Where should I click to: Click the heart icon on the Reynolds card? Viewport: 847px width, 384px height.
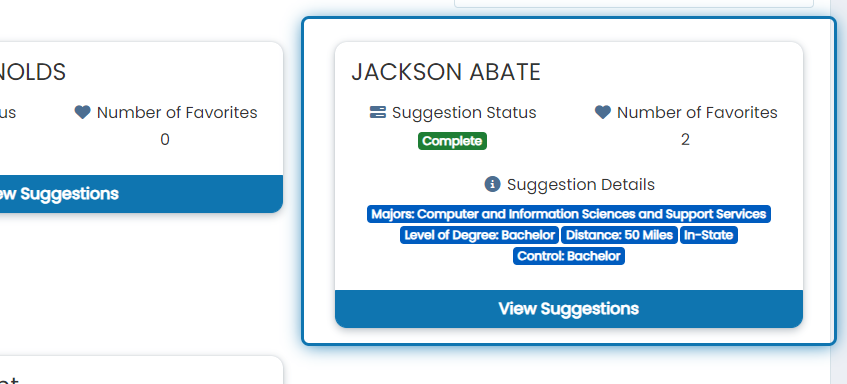pyautogui.click(x=83, y=112)
